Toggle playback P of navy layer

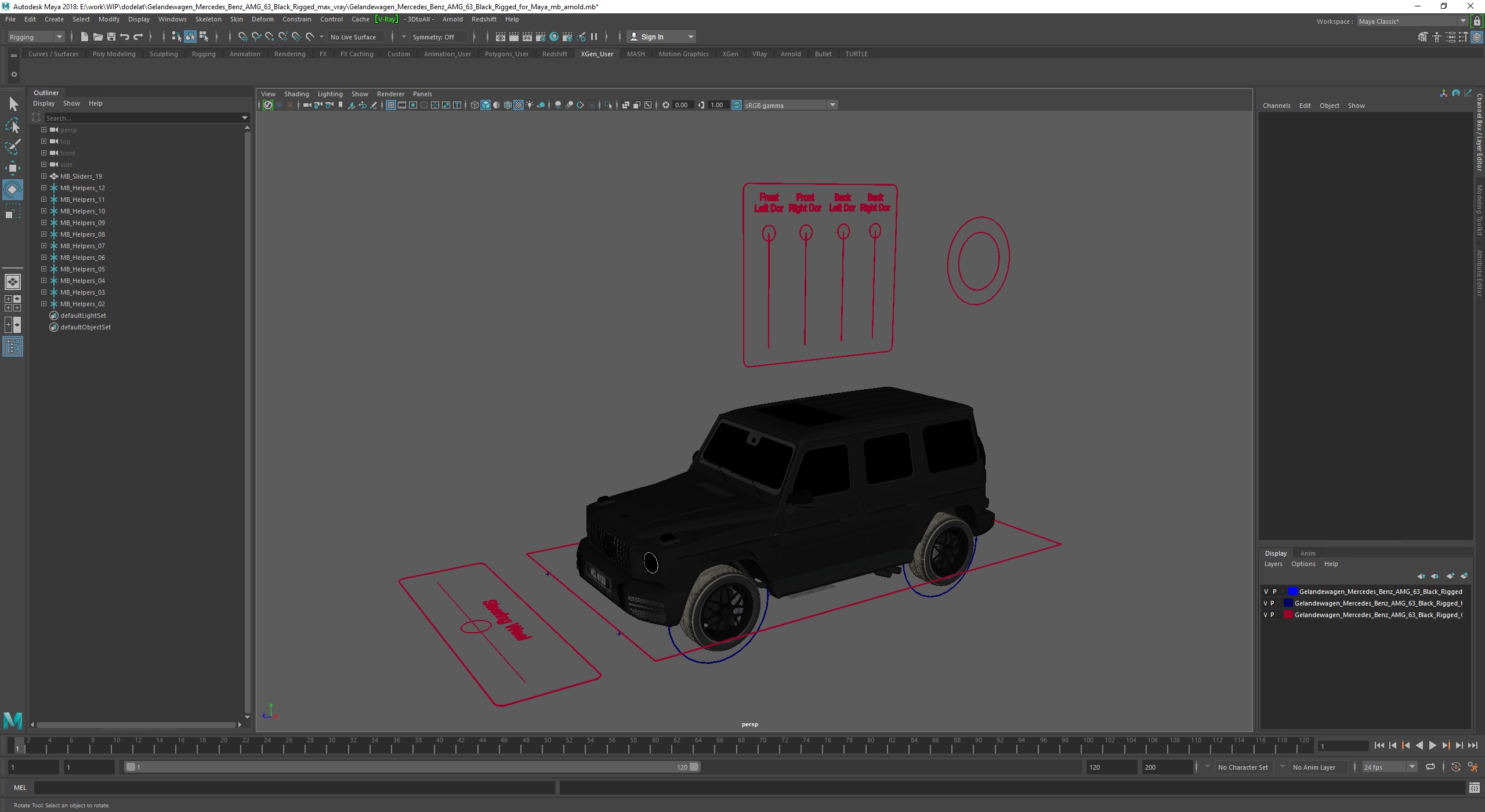tap(1273, 603)
